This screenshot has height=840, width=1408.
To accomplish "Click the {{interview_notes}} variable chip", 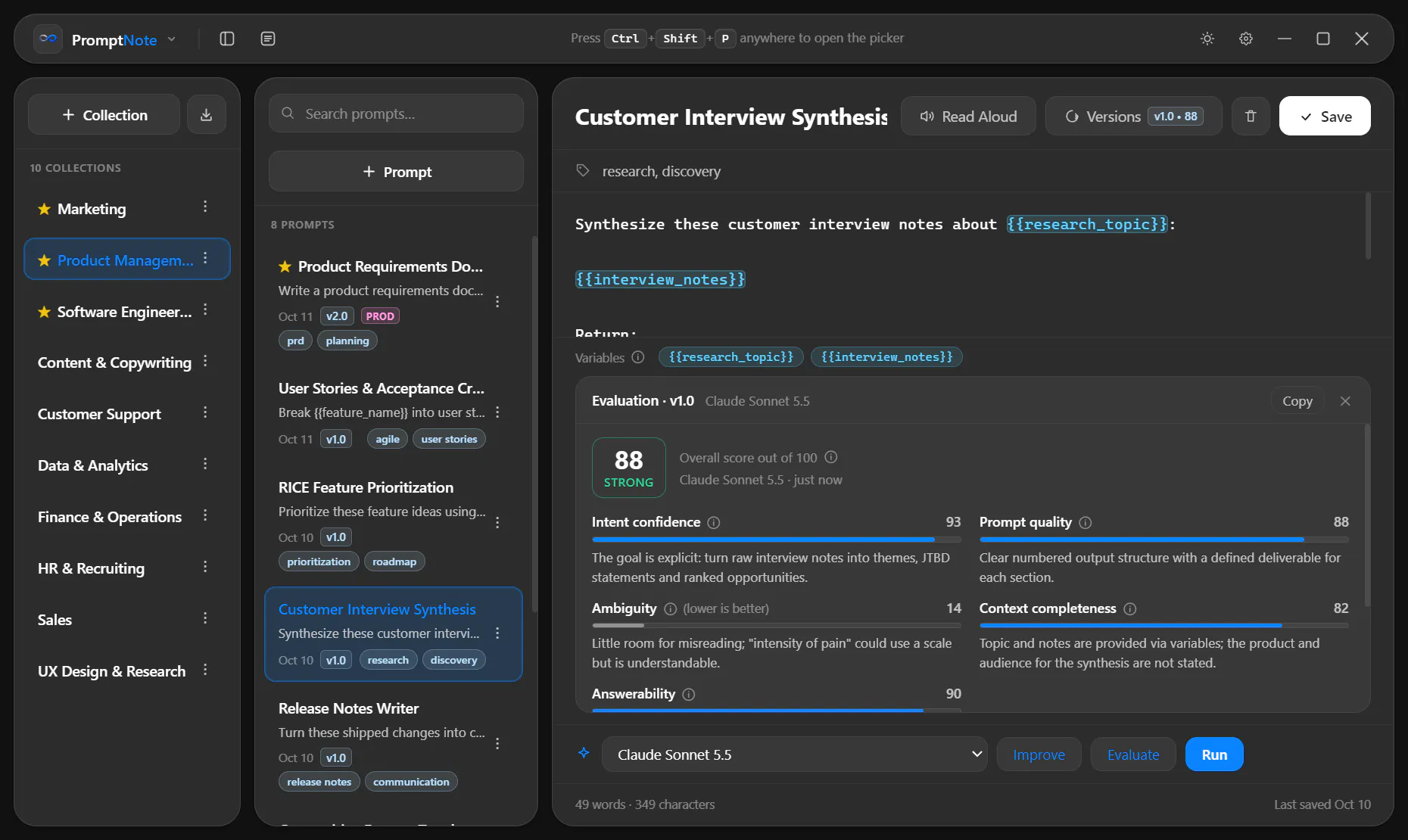I will (886, 356).
